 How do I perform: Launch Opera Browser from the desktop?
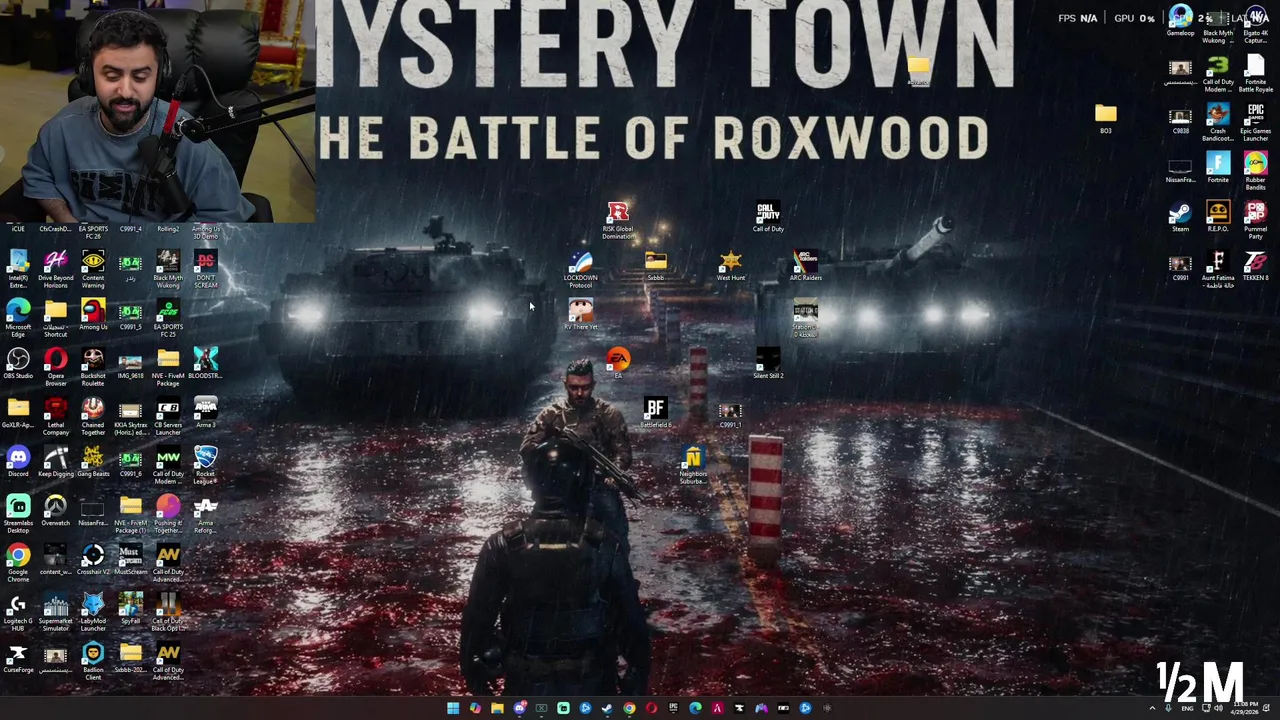[55, 366]
